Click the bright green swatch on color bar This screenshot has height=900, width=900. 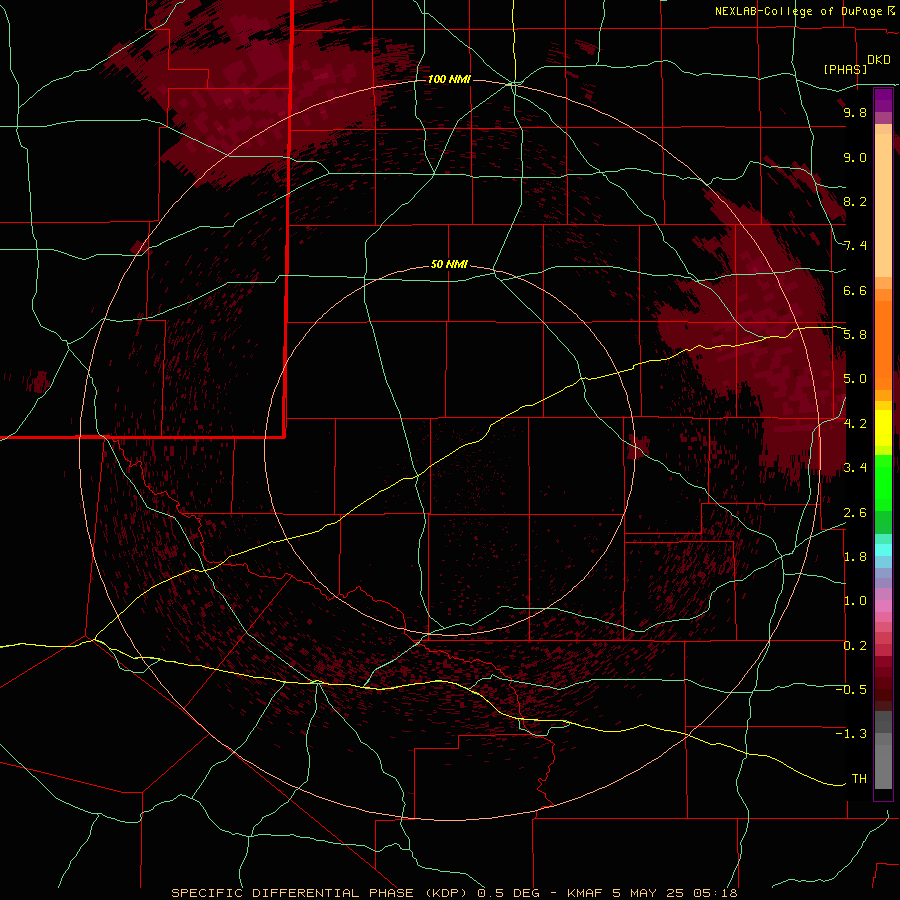point(883,483)
